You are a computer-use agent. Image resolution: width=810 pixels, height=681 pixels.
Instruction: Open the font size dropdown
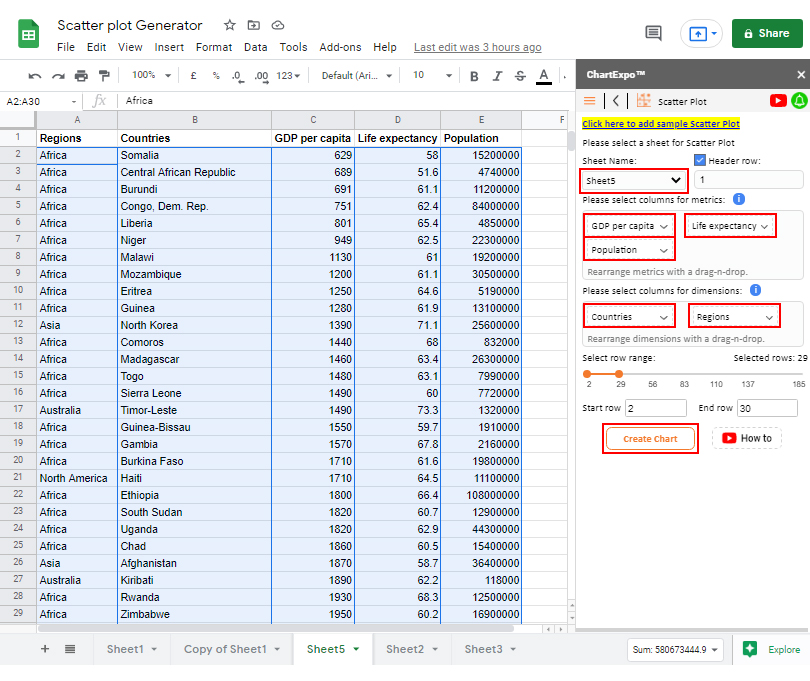coord(432,75)
